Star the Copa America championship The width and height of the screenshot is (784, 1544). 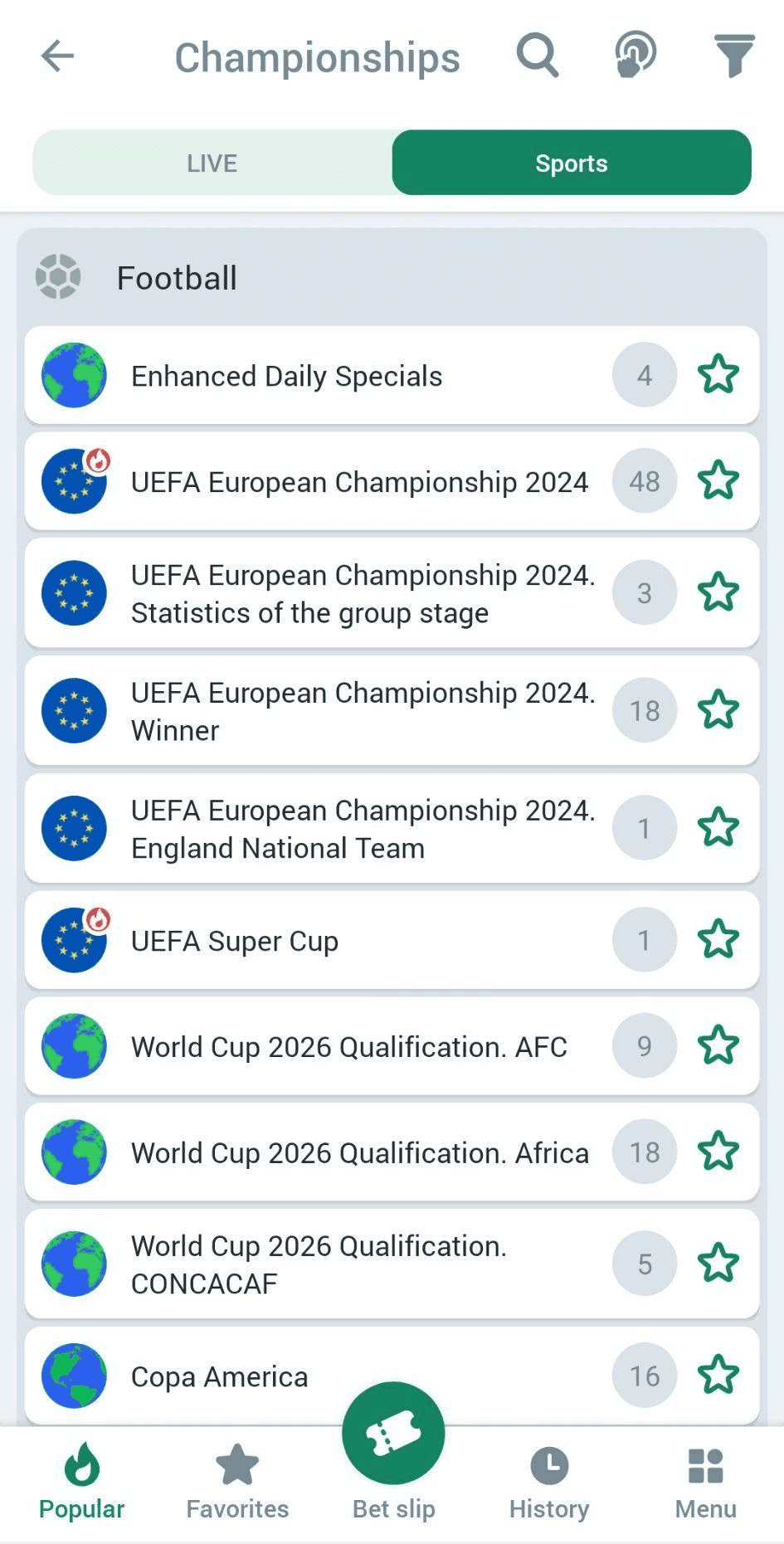point(718,1376)
